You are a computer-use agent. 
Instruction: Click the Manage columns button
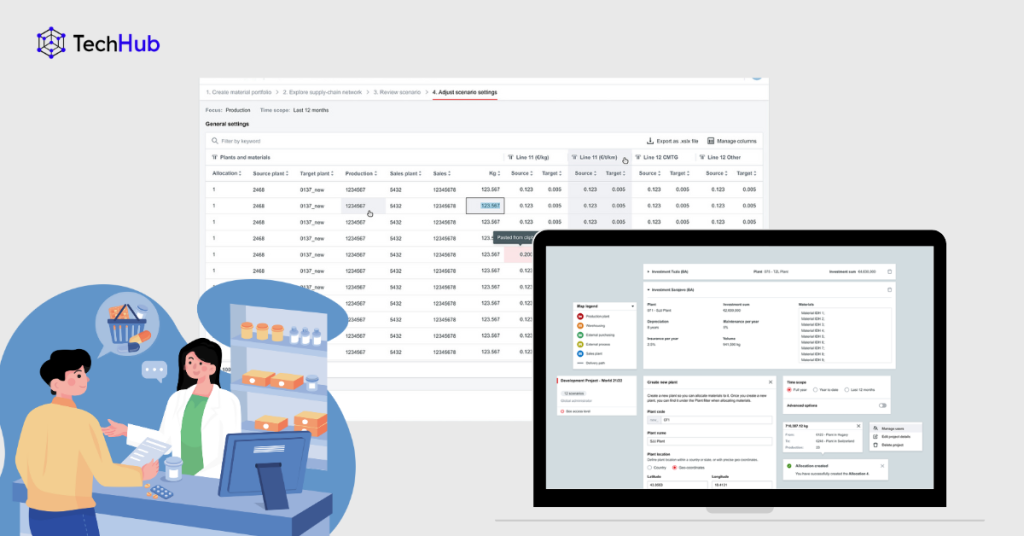731,140
